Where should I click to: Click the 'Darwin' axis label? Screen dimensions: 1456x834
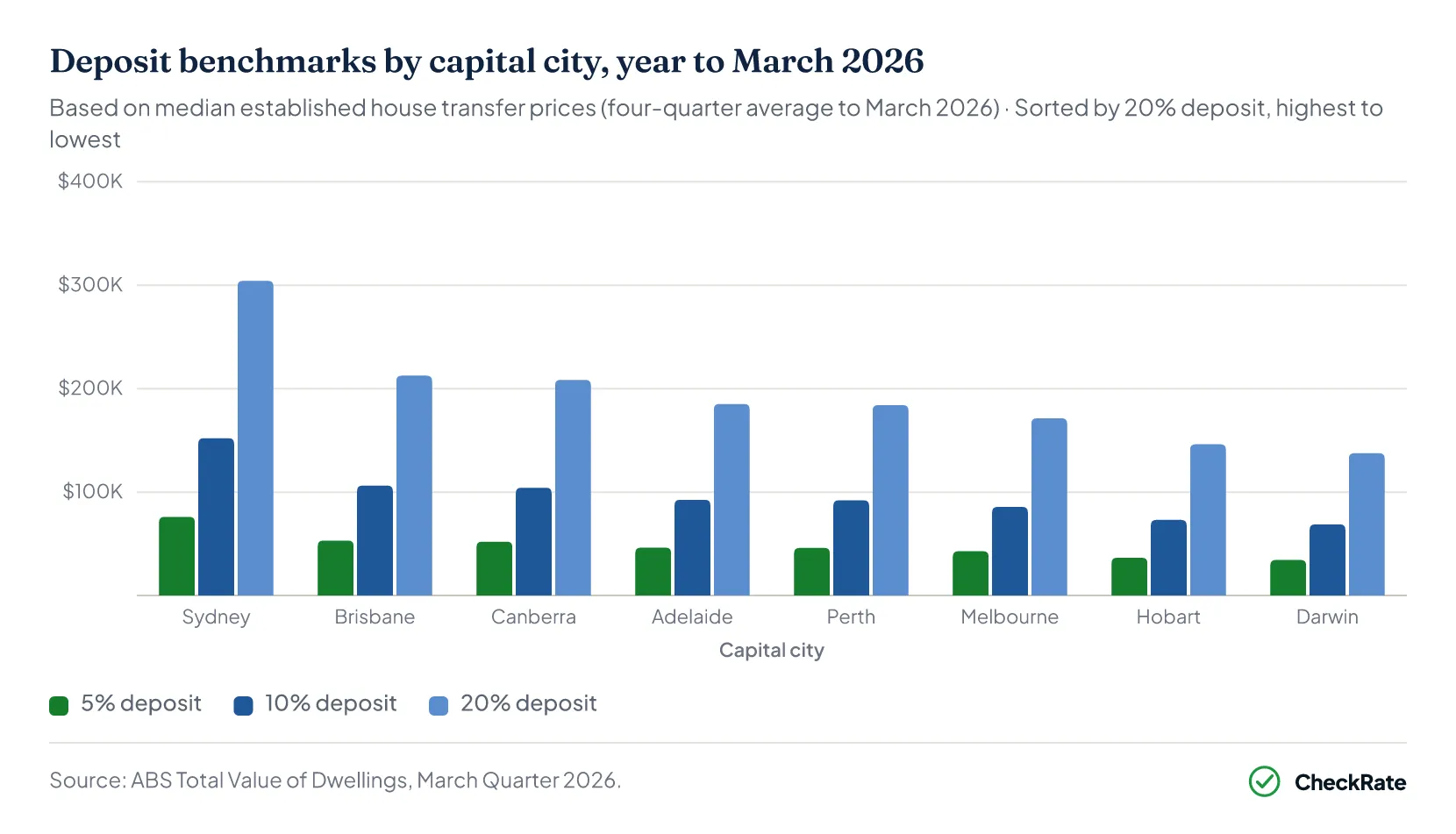(1327, 617)
